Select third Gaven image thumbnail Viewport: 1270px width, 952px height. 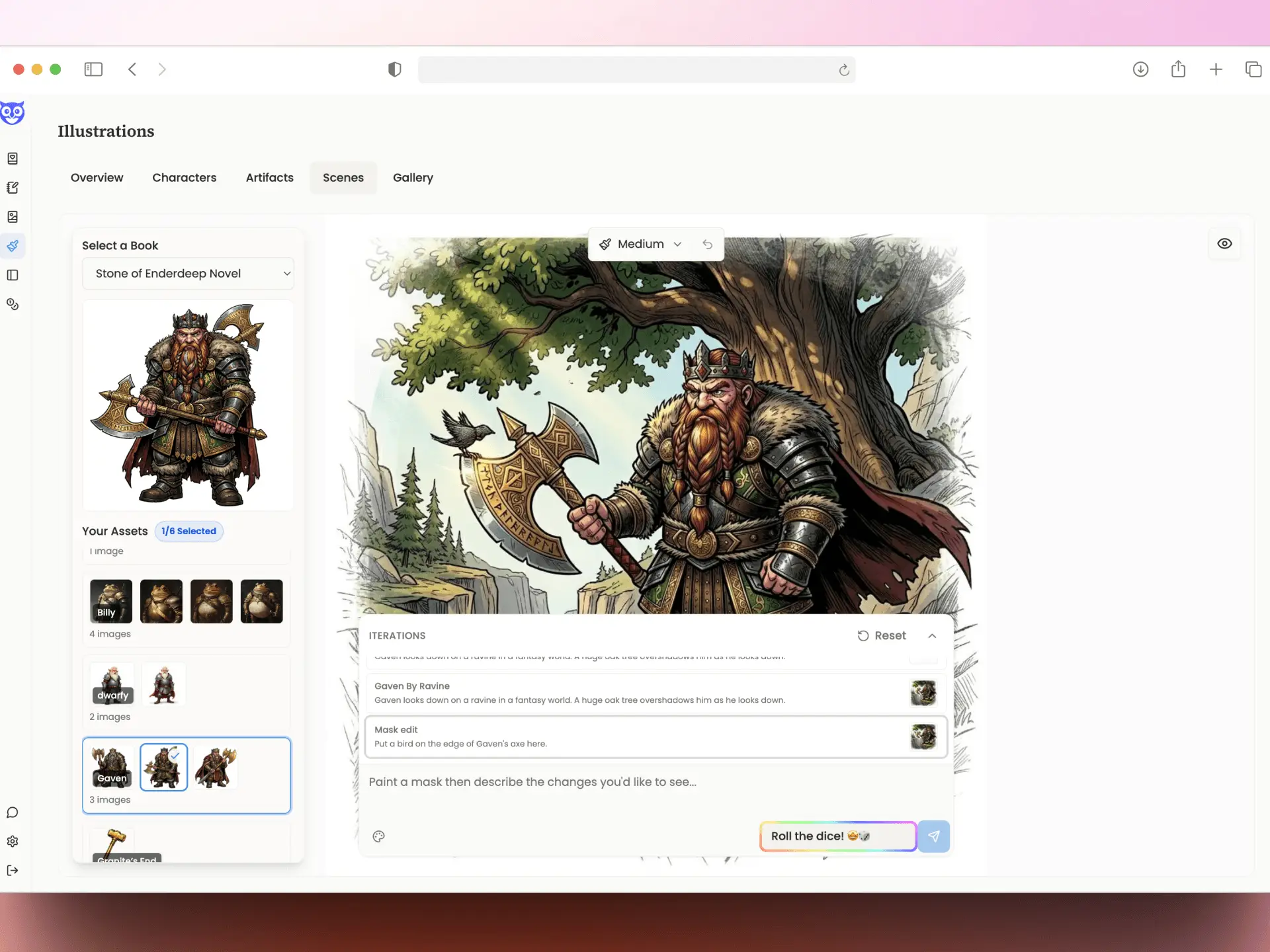pos(216,768)
